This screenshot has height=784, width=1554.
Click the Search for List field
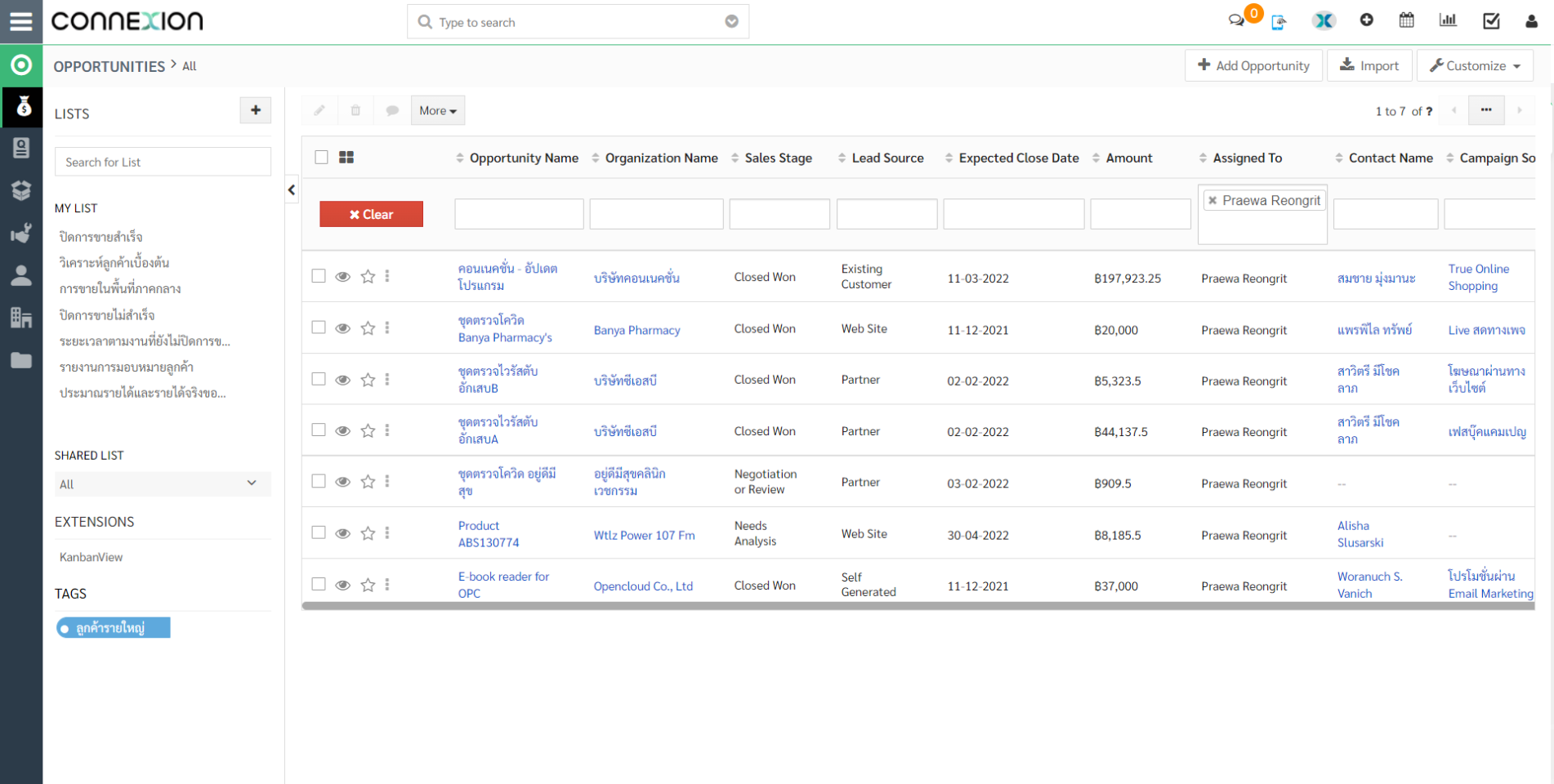[163, 162]
